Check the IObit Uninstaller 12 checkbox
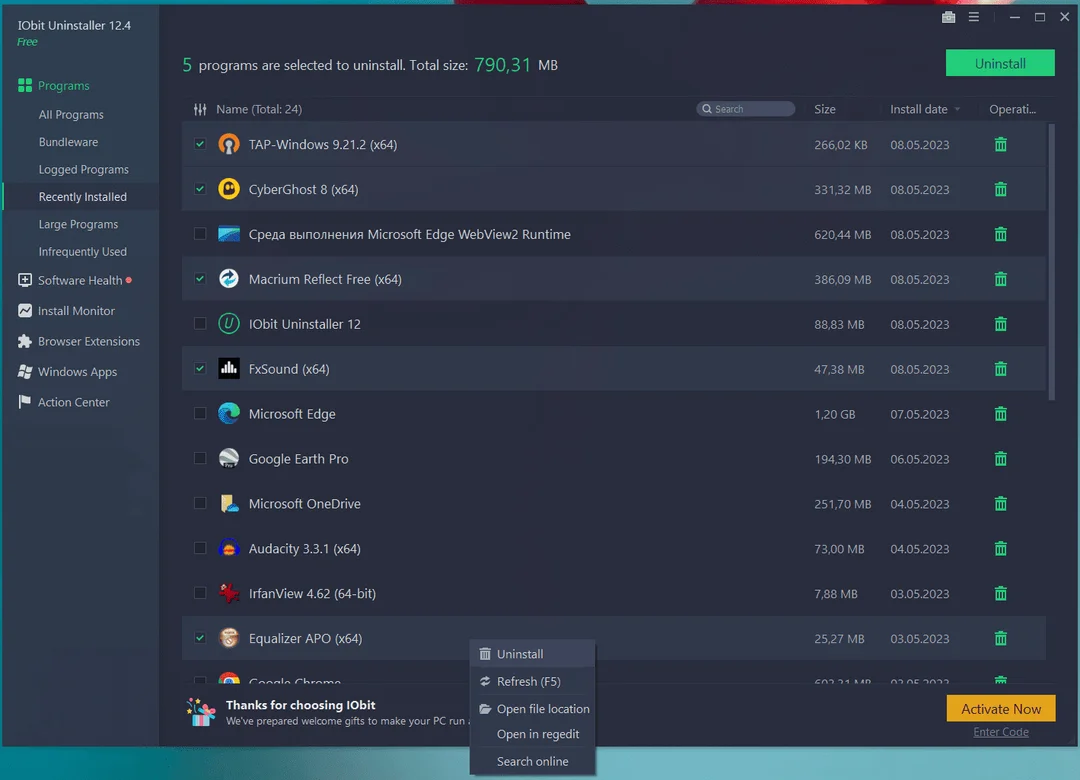The height and width of the screenshot is (780, 1080). 200,323
